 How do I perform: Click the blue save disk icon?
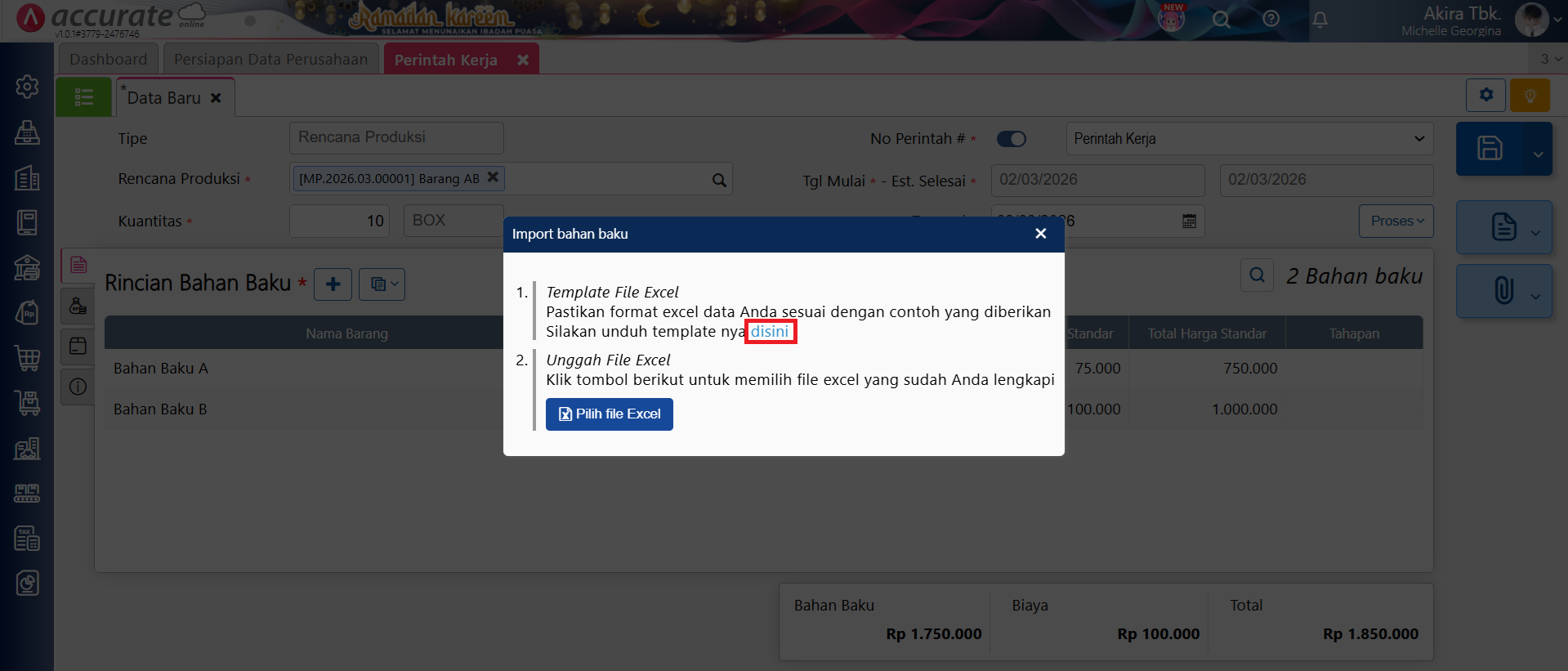[x=1490, y=149]
